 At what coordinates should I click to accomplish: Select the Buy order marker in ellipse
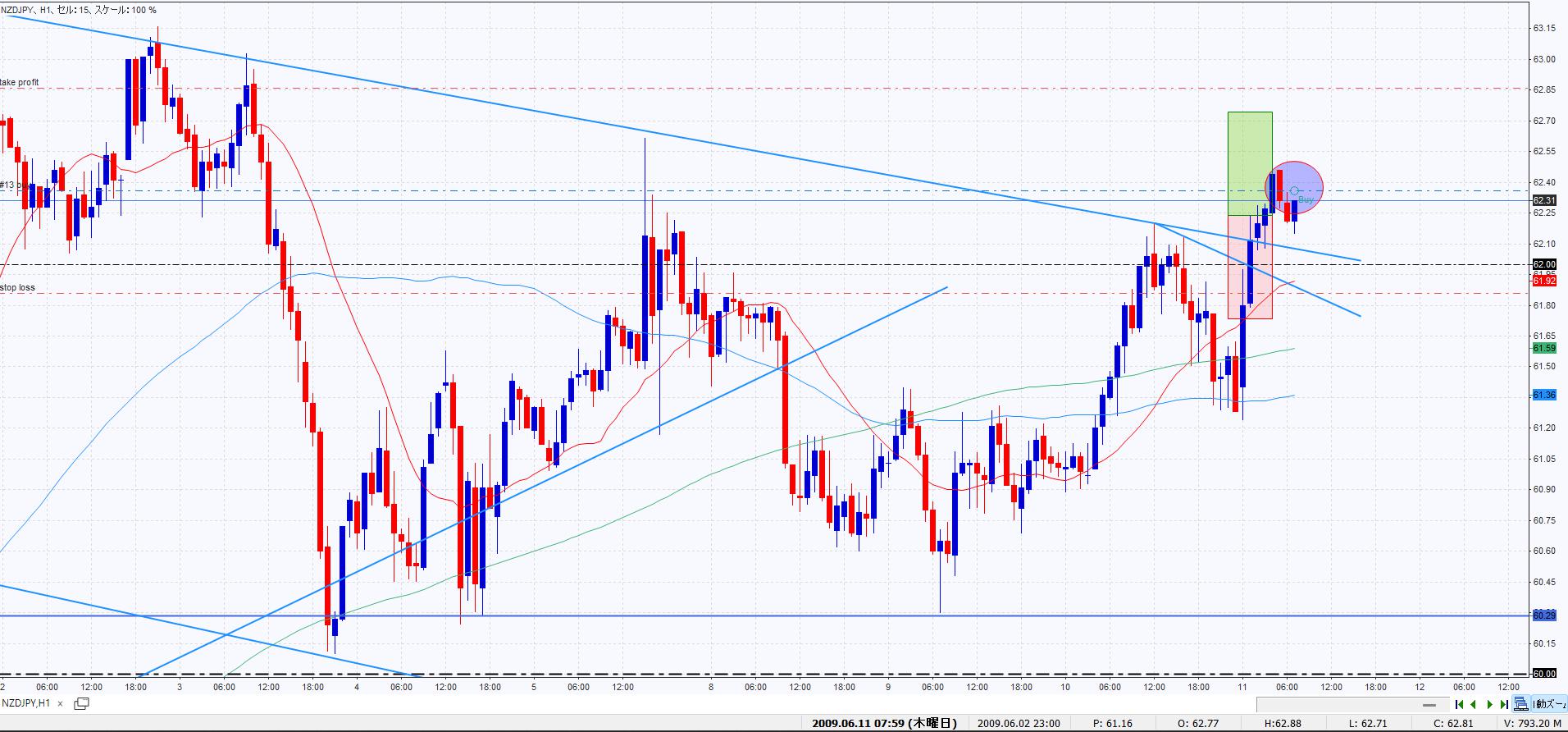[1294, 192]
